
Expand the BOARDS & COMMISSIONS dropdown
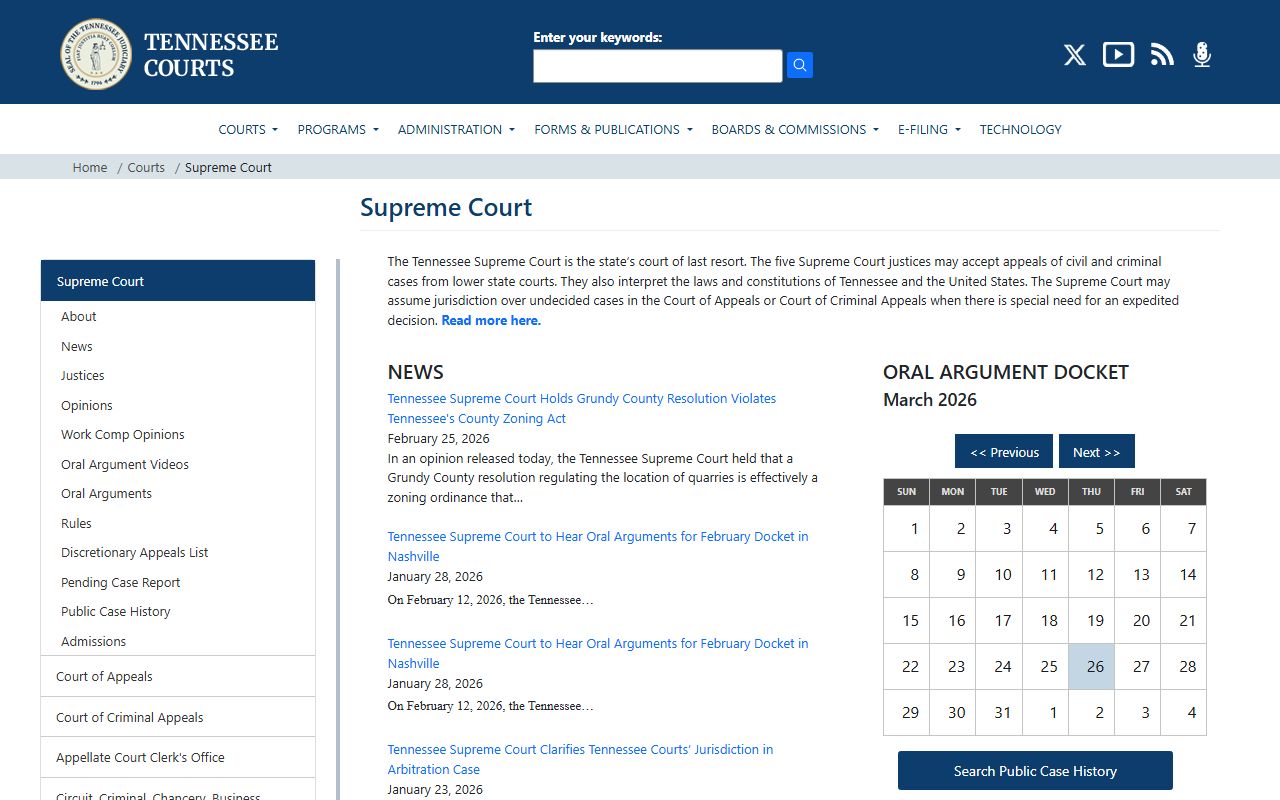pyautogui.click(x=795, y=129)
